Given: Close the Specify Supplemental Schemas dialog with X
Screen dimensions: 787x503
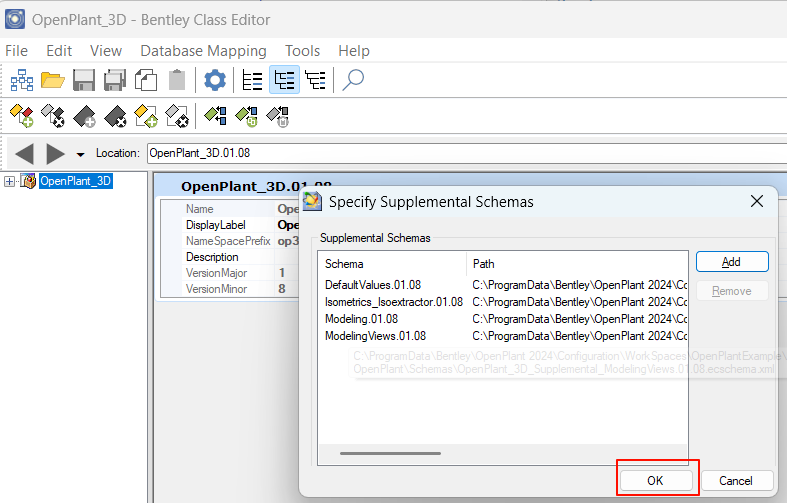Looking at the screenshot, I should pyautogui.click(x=757, y=202).
